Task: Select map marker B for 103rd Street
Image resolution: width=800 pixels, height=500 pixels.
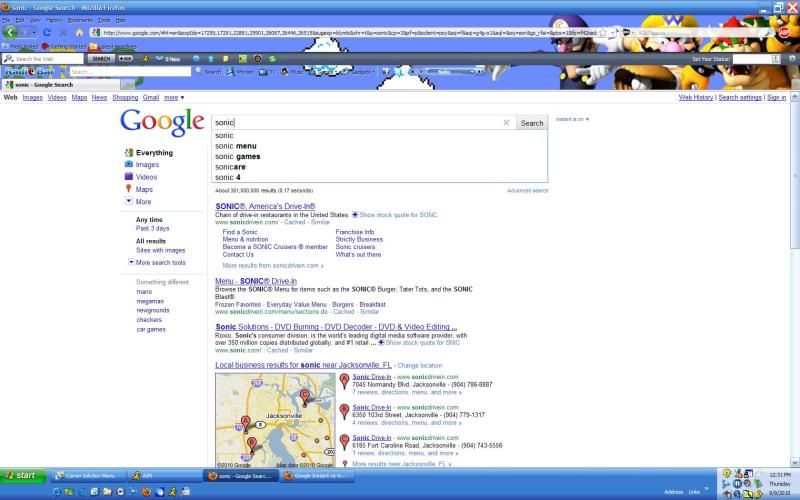Action: [252, 443]
